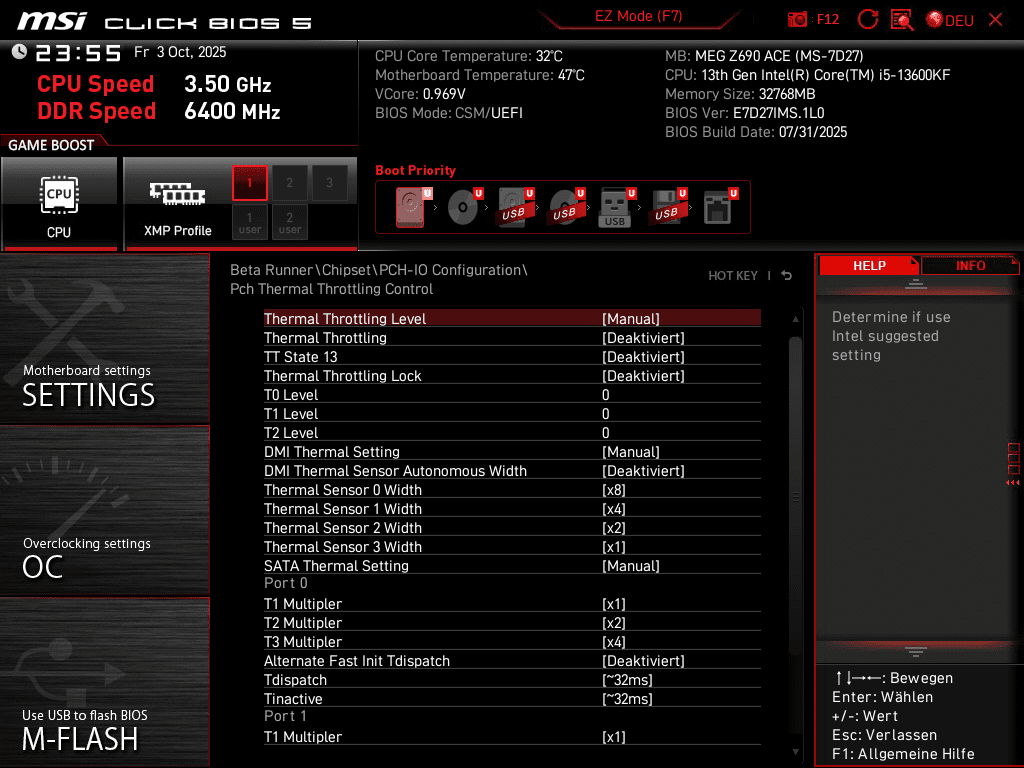Enable Game Boost CPU button
Viewport: 1024px width, 768px height.
coord(59,204)
